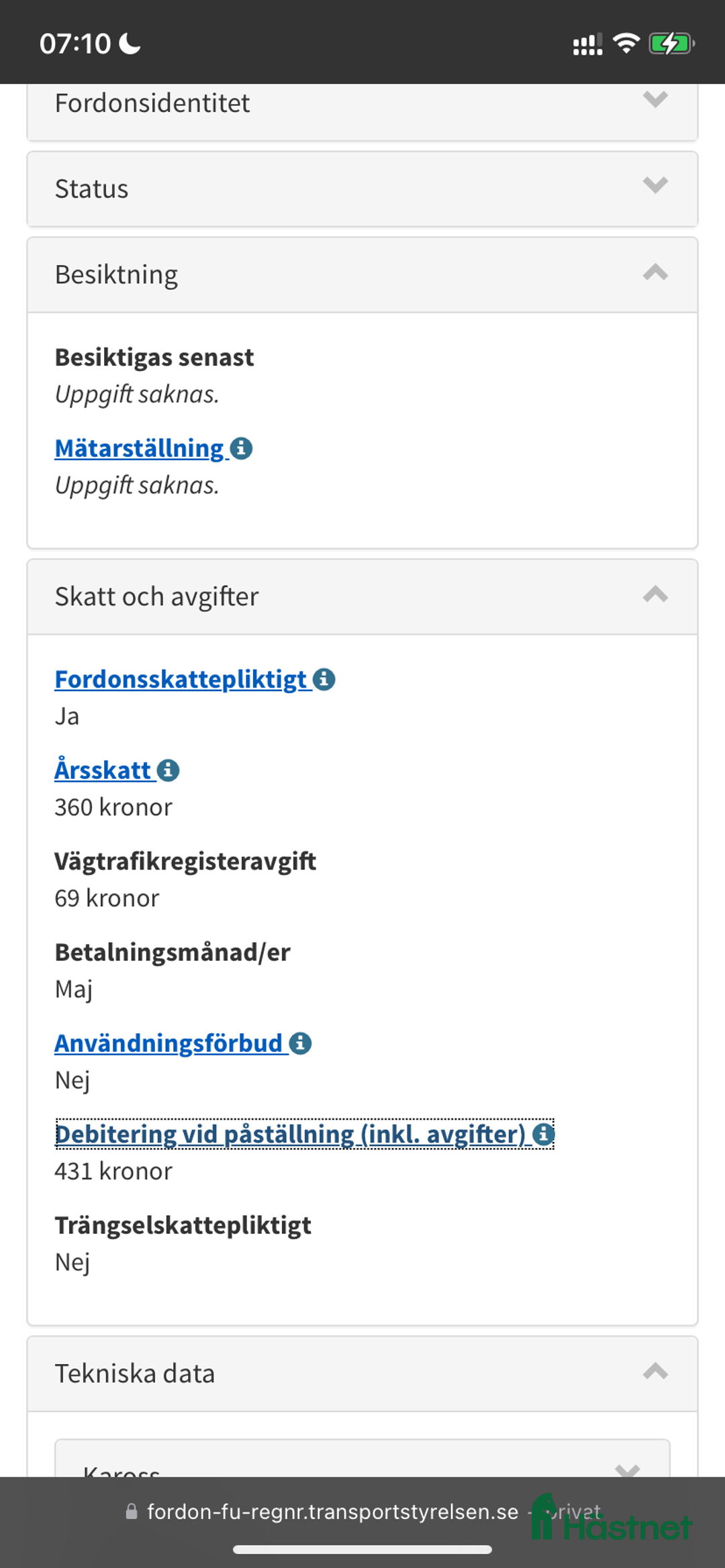Click Debitering vid påställning link

point(290,1134)
